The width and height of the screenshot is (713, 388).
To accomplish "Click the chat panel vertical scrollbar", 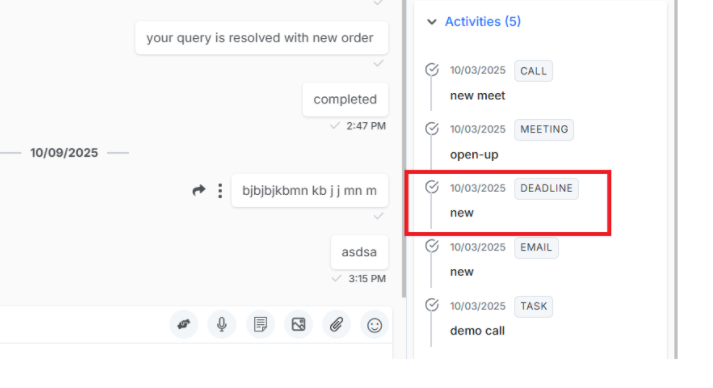I will click(x=404, y=149).
